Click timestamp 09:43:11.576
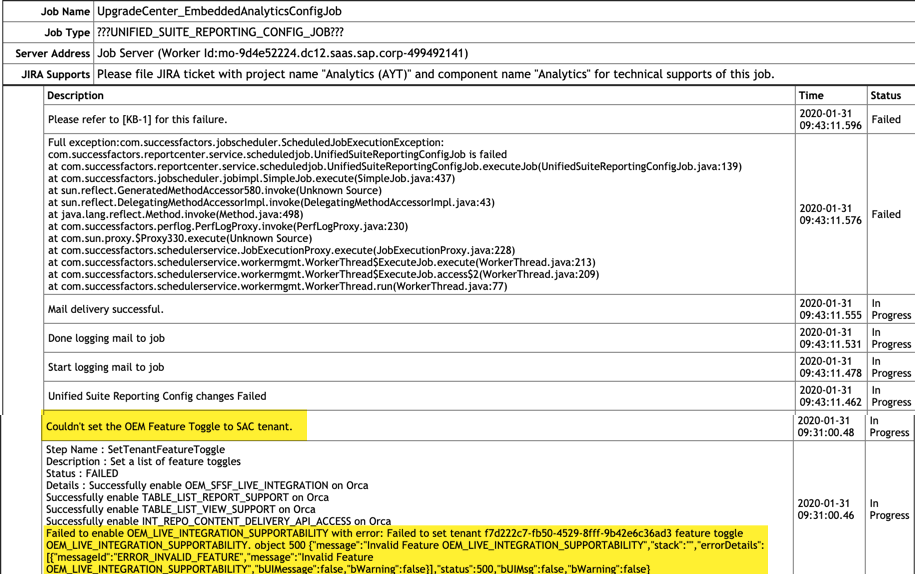Screen dimensions: 915x574 coord(830,220)
